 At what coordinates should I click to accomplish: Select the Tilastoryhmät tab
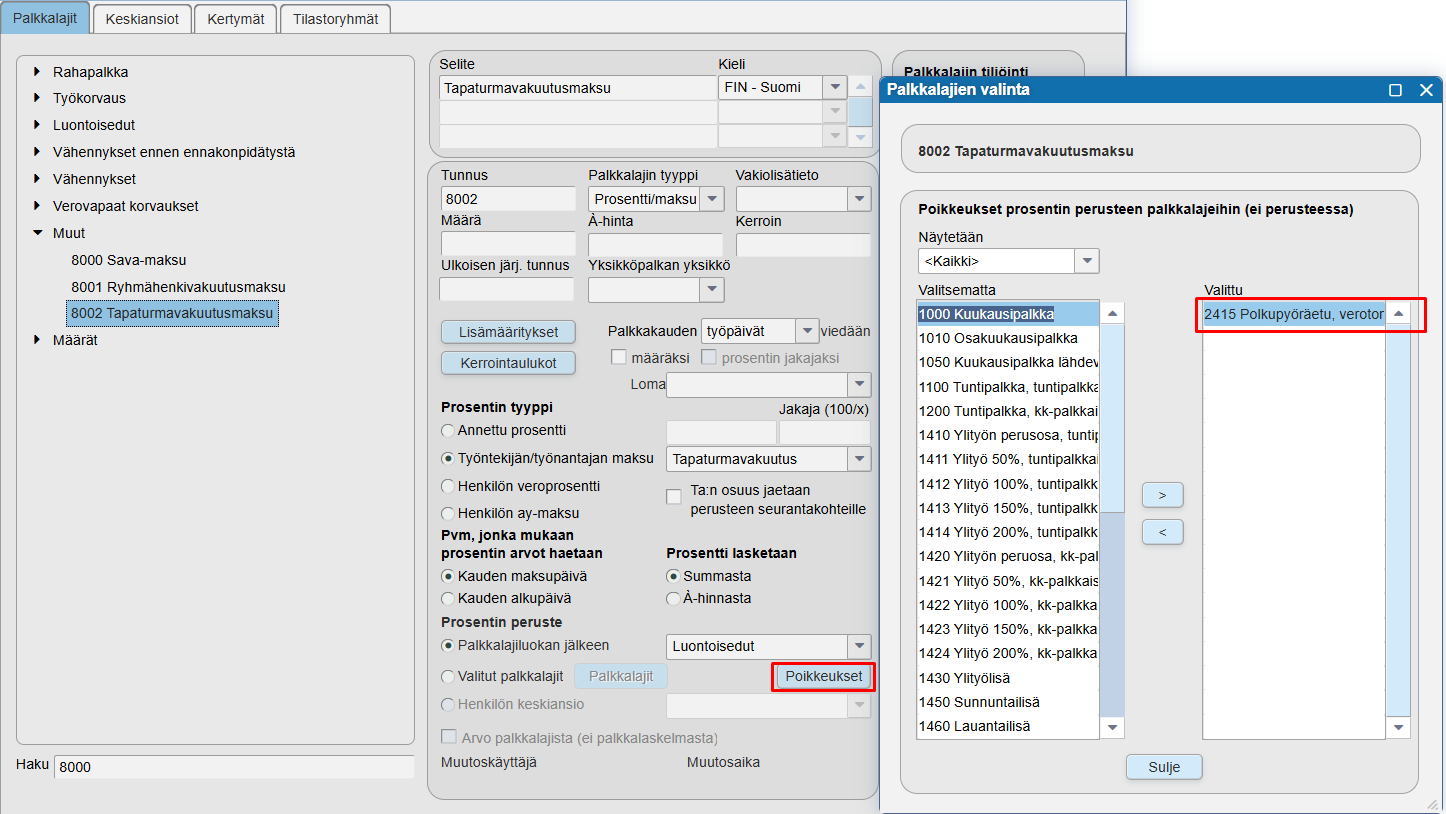pyautogui.click(x=335, y=17)
